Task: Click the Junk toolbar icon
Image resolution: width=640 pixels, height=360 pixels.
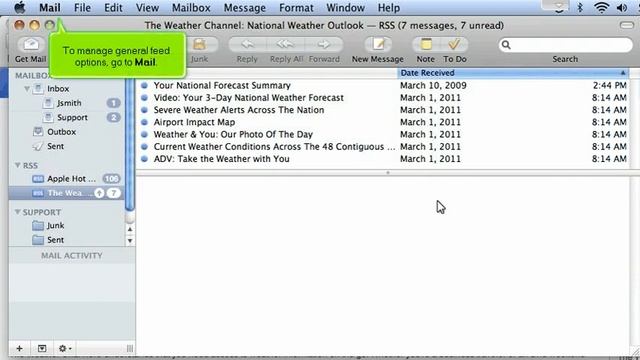Action: [199, 44]
